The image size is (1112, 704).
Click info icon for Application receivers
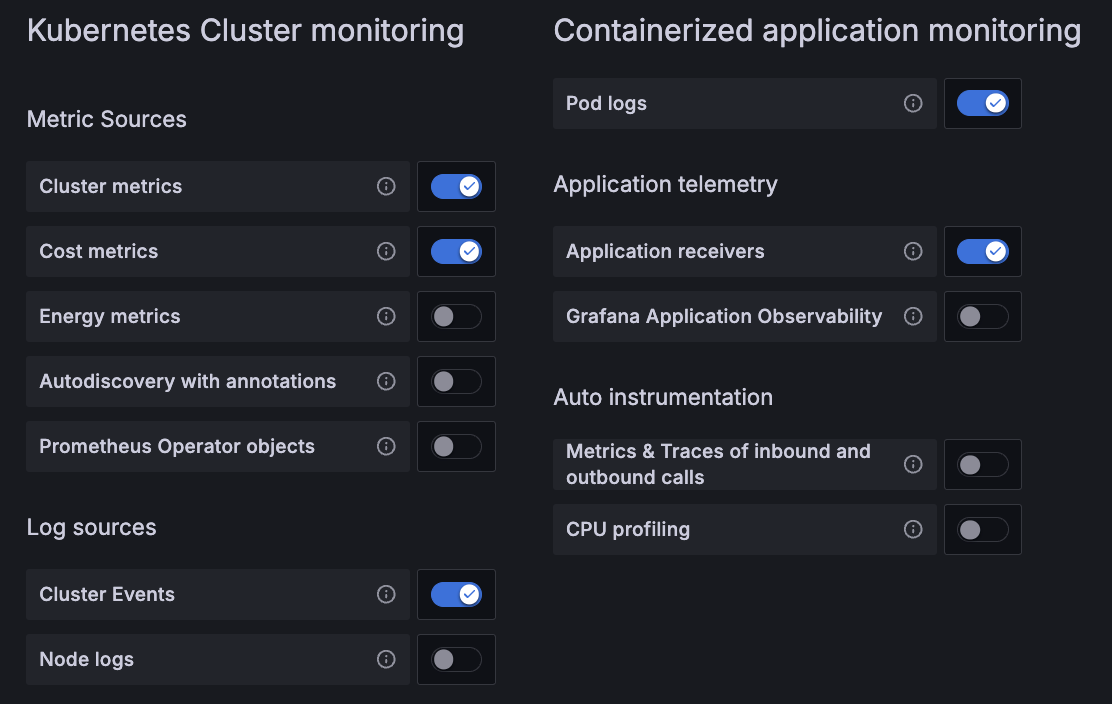913,251
